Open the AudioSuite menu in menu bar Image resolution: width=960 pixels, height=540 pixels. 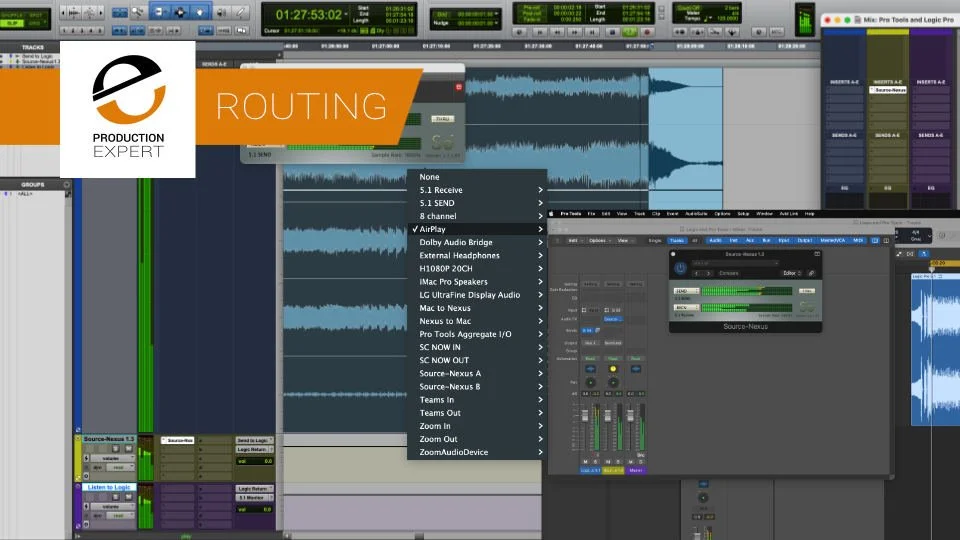[x=696, y=214]
